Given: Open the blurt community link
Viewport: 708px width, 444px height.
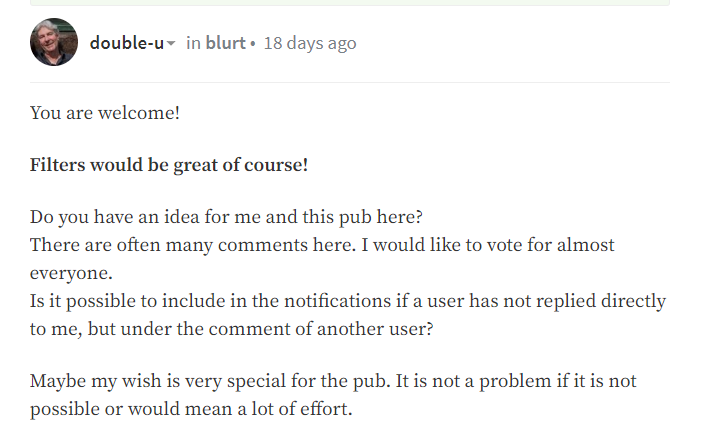Looking at the screenshot, I should coord(225,44).
